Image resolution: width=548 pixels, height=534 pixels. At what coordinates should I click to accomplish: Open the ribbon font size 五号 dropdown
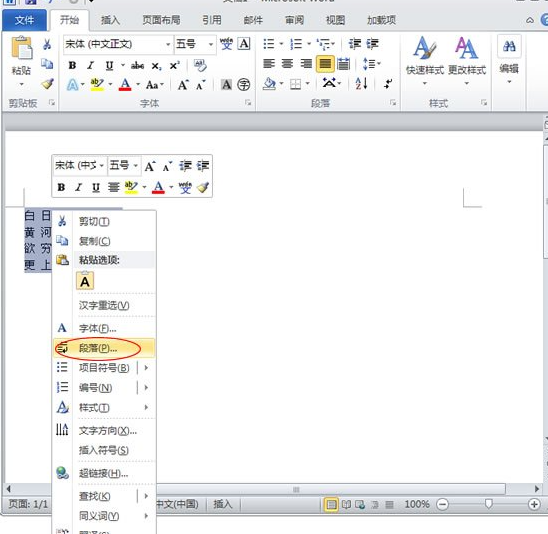[211, 44]
